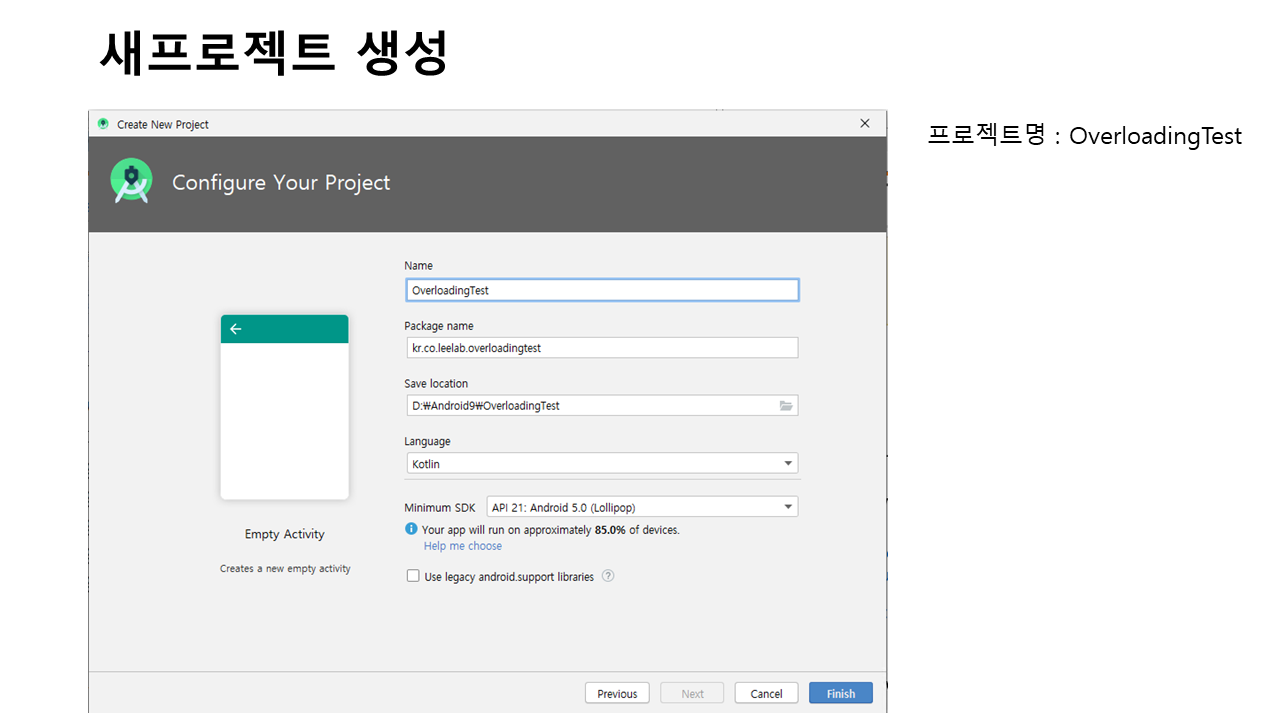This screenshot has height=720, width=1280.
Task: Click the Save location path field
Action: pos(590,406)
